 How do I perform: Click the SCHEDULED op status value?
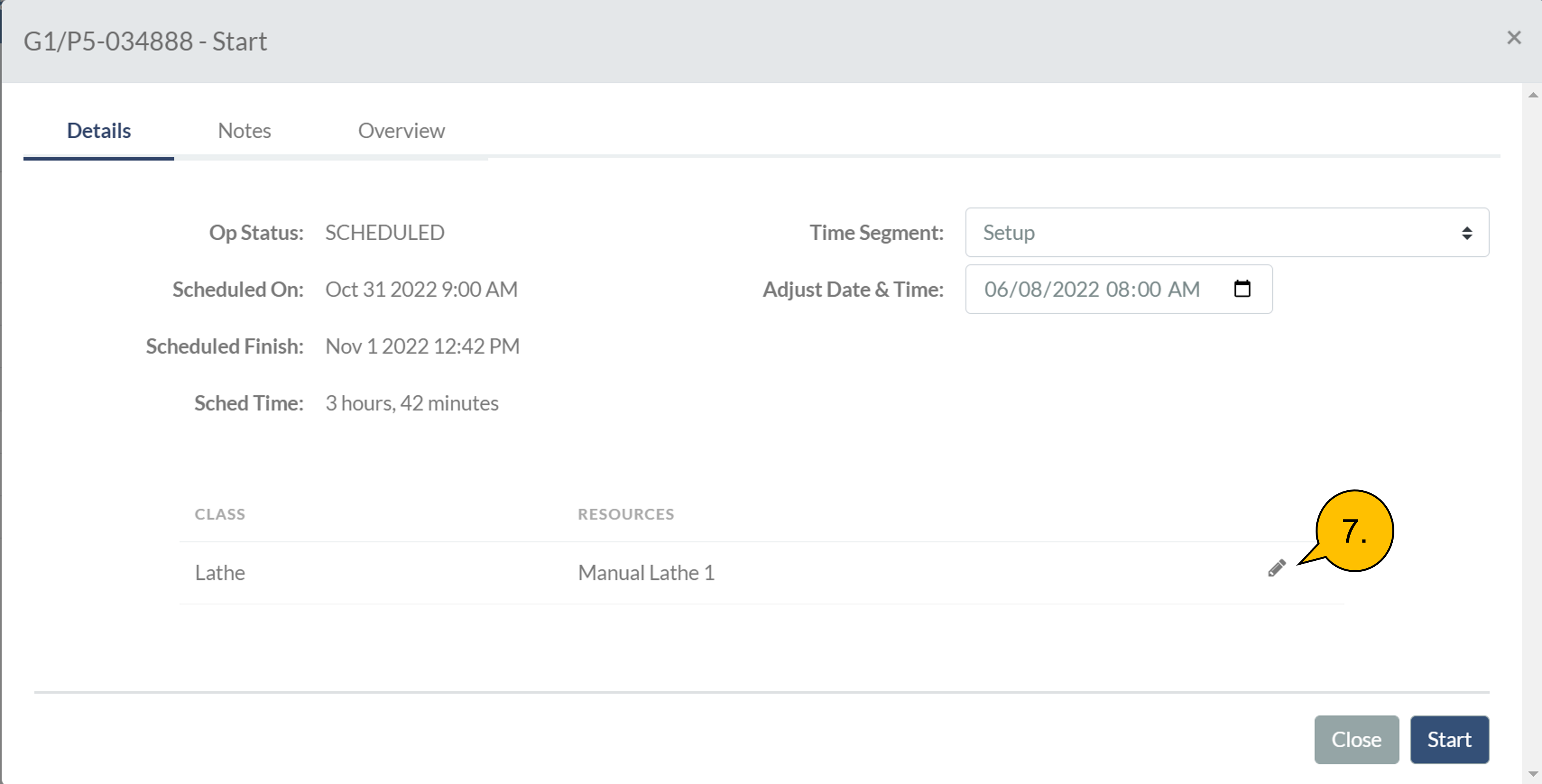pos(384,232)
